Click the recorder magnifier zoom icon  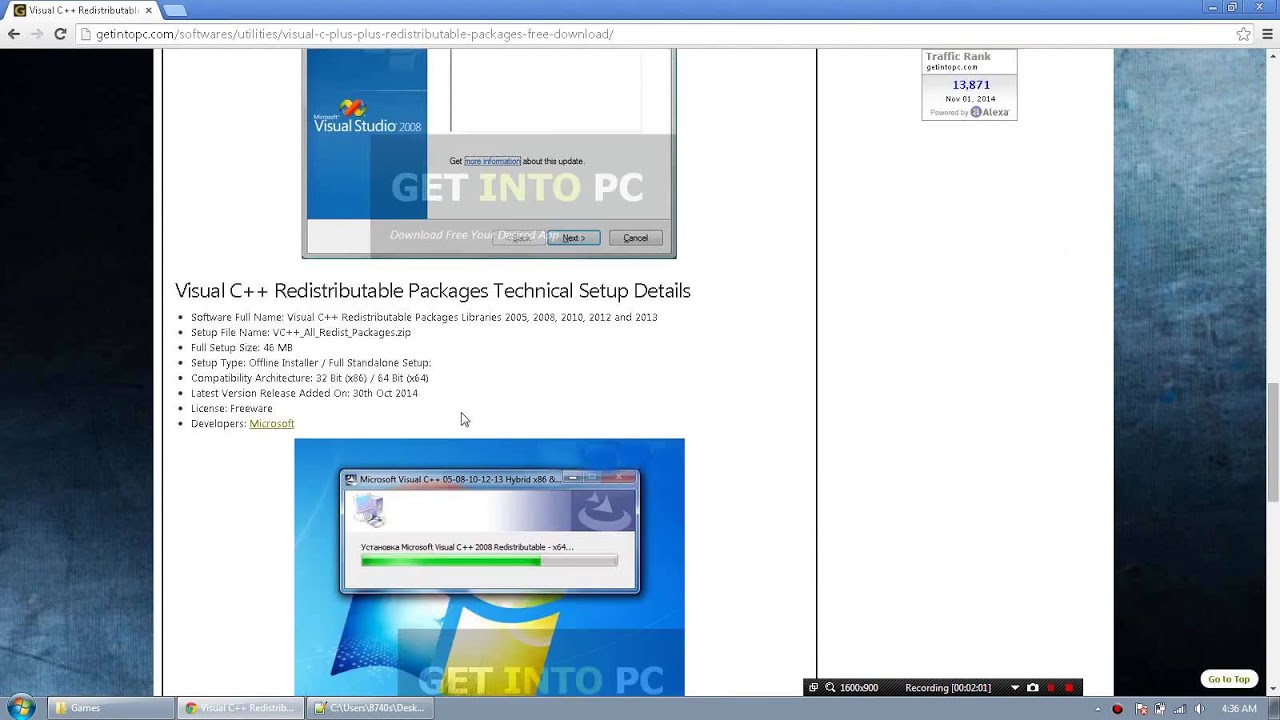[x=830, y=688]
